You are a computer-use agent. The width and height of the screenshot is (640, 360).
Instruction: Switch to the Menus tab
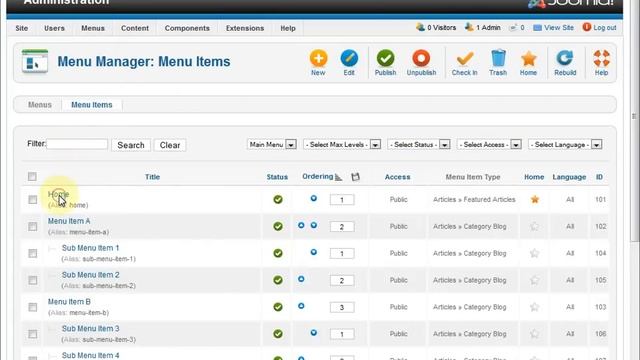point(40,105)
